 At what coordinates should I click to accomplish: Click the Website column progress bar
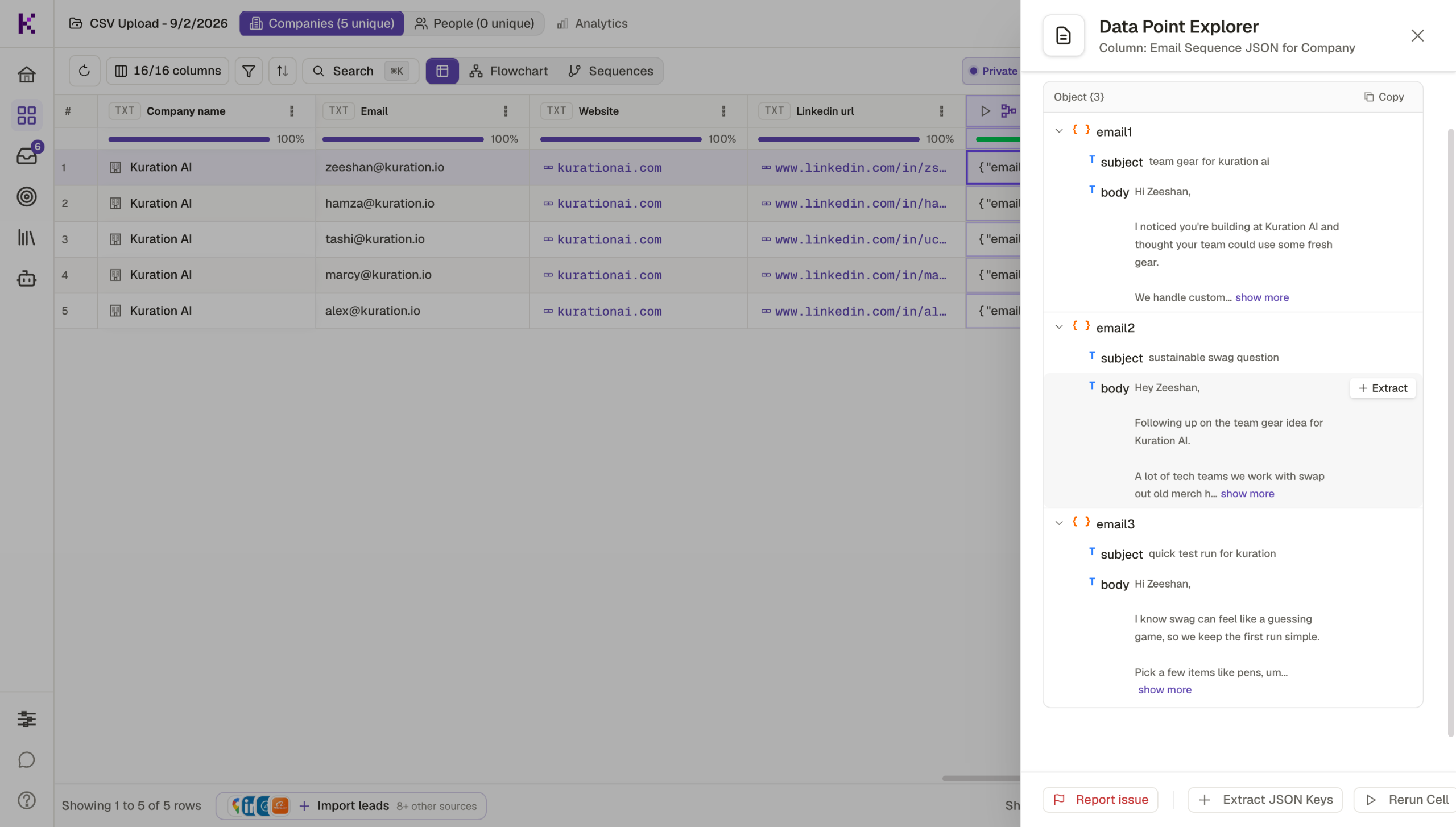coord(621,139)
